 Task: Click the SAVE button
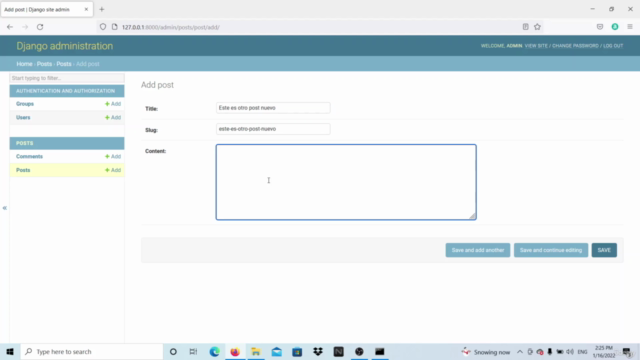pos(604,250)
